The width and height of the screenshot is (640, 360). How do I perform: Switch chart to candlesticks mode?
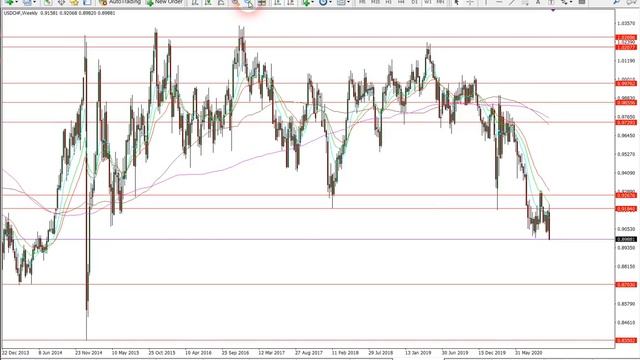tap(208, 2)
